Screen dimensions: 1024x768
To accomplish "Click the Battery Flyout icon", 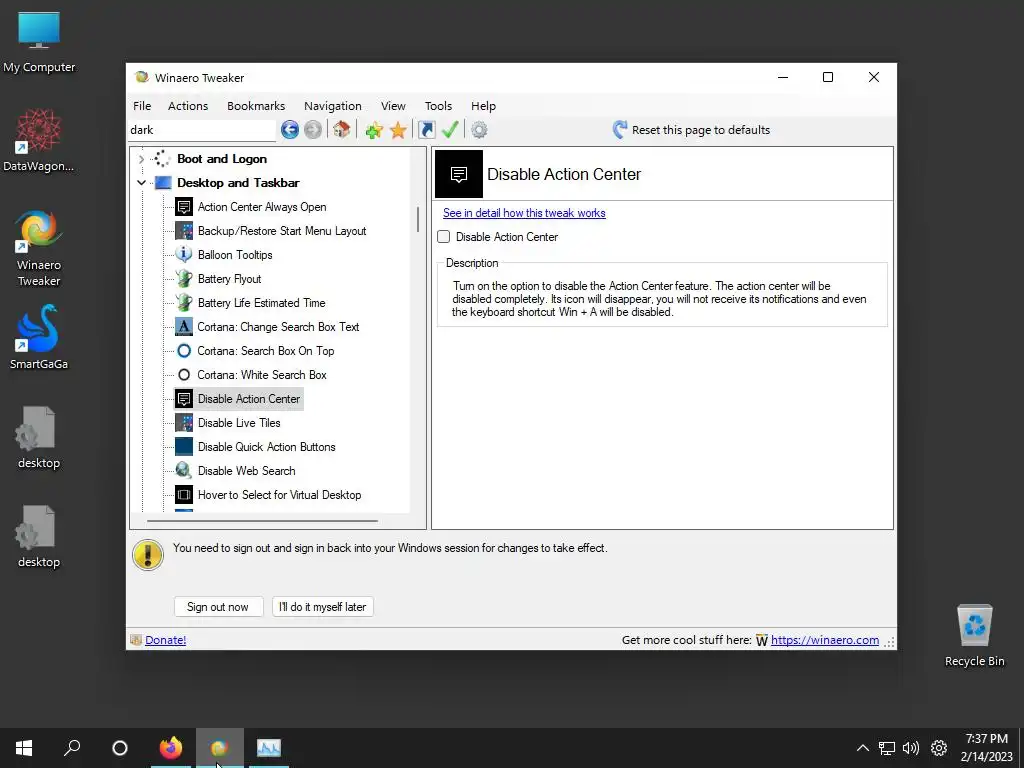I will [x=184, y=279].
